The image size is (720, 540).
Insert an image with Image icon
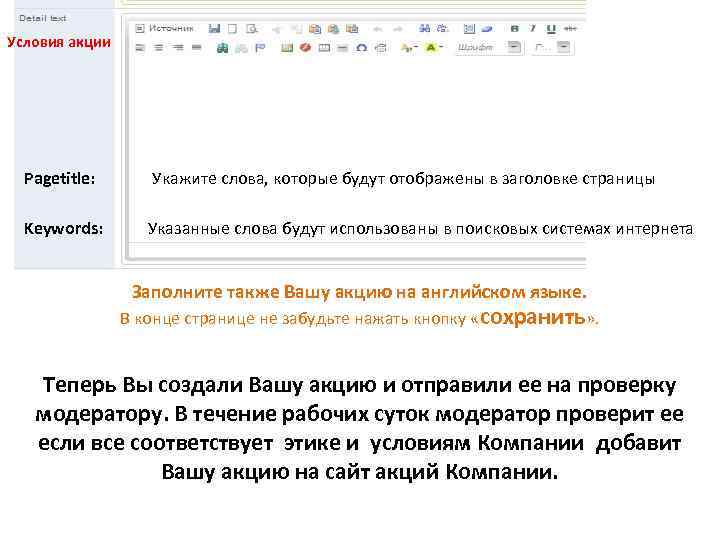(287, 47)
